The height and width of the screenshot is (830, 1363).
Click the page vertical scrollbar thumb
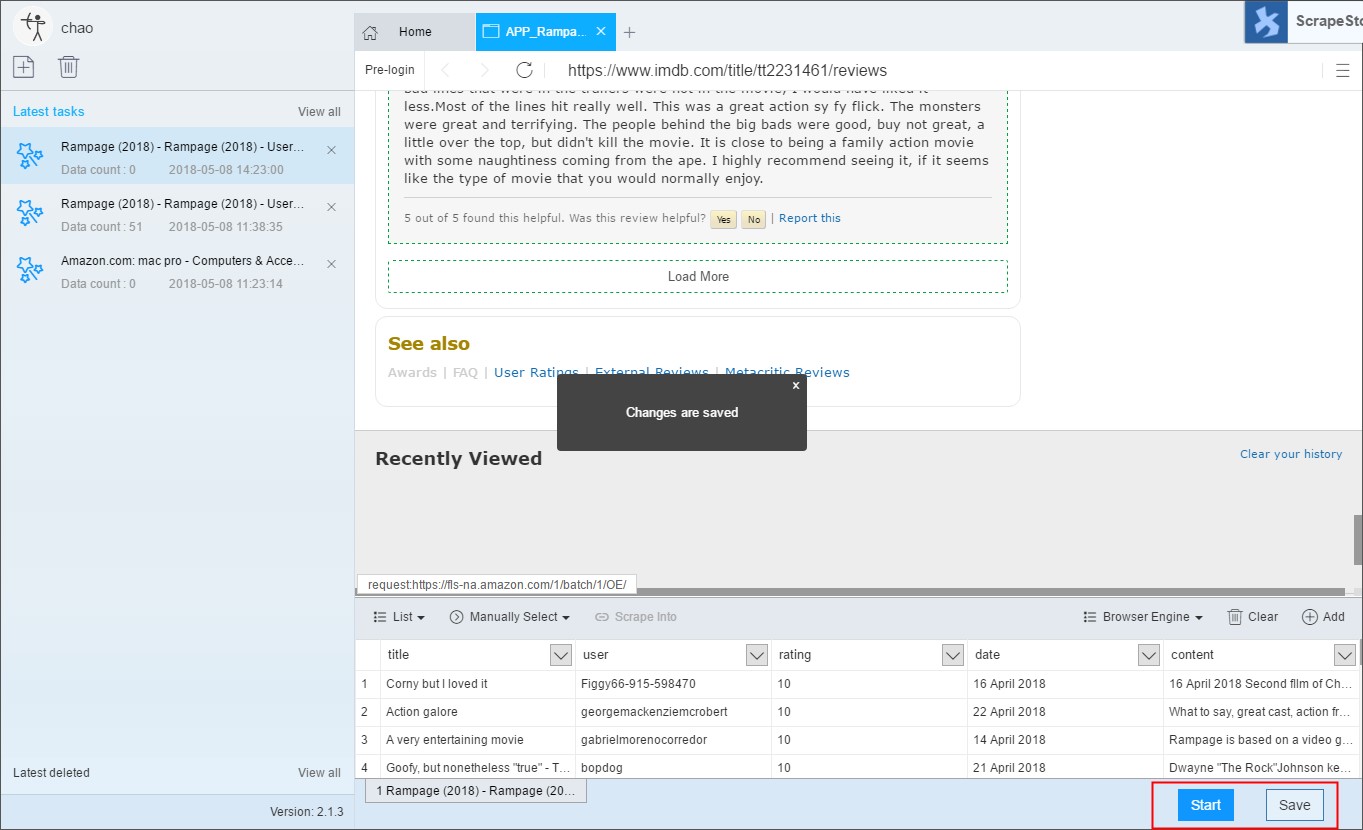pyautogui.click(x=1358, y=540)
